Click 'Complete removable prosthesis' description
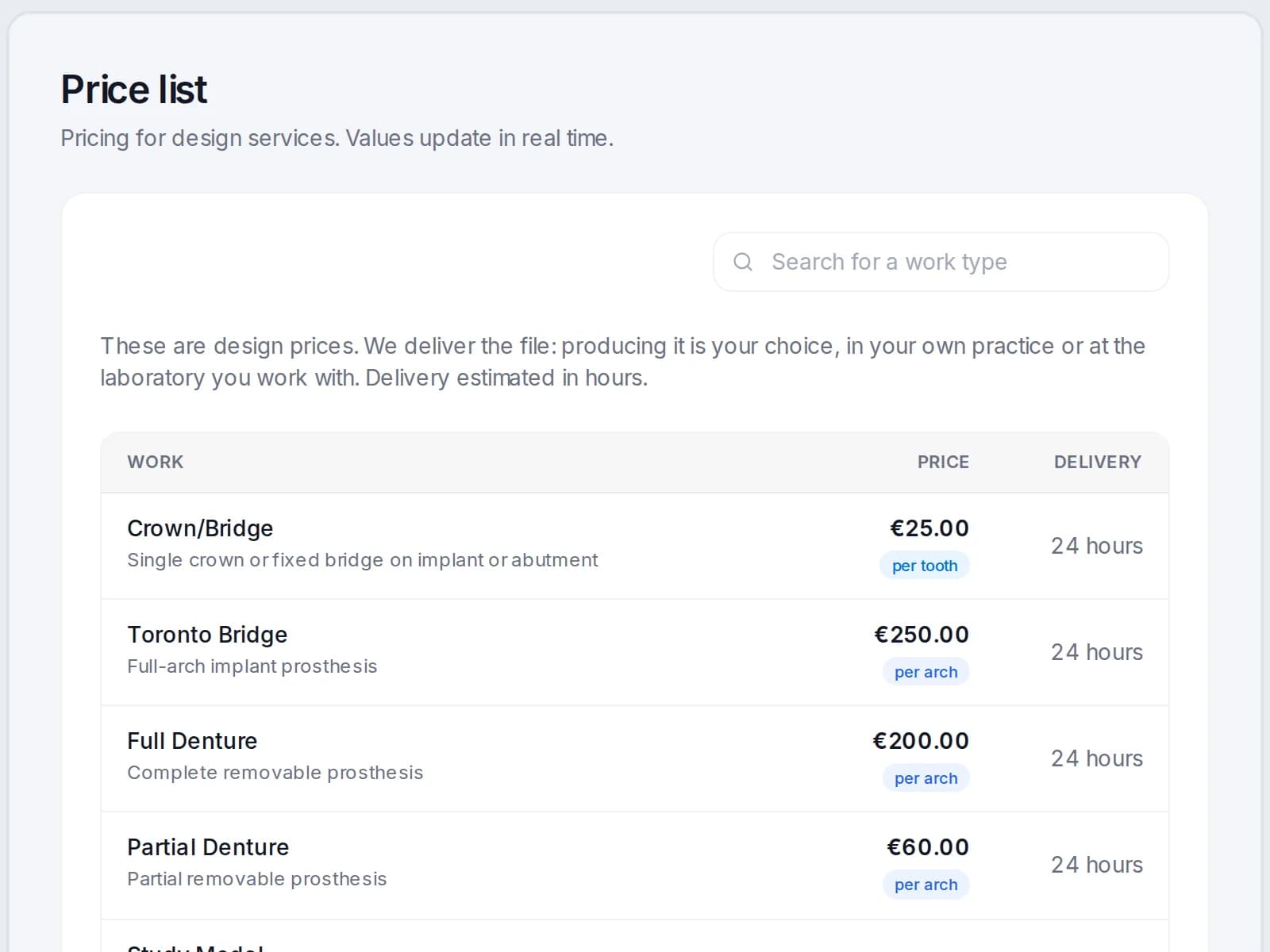This screenshot has width=1270, height=952. pyautogui.click(x=275, y=773)
